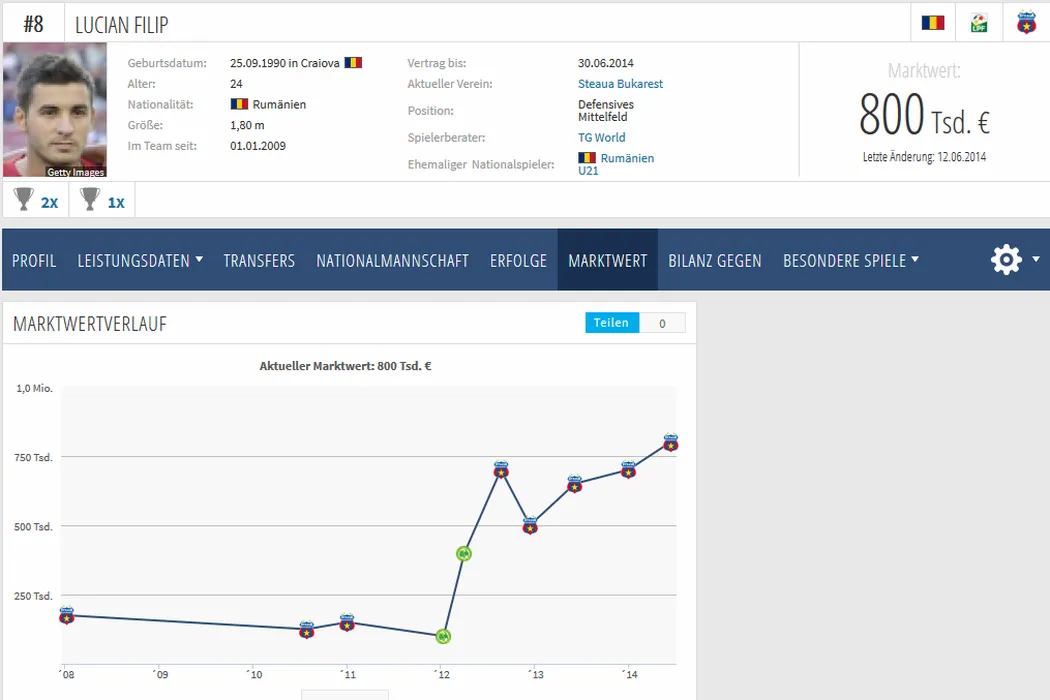
Task: Go to the Profil tab
Action: click(34, 260)
